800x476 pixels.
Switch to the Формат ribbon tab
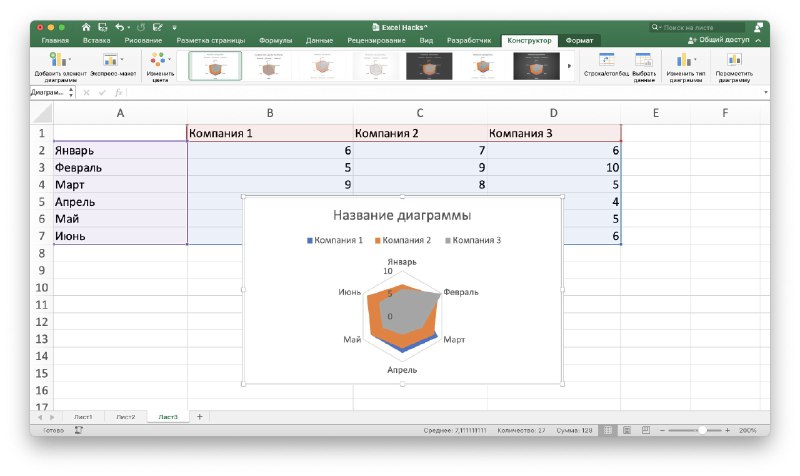579,40
